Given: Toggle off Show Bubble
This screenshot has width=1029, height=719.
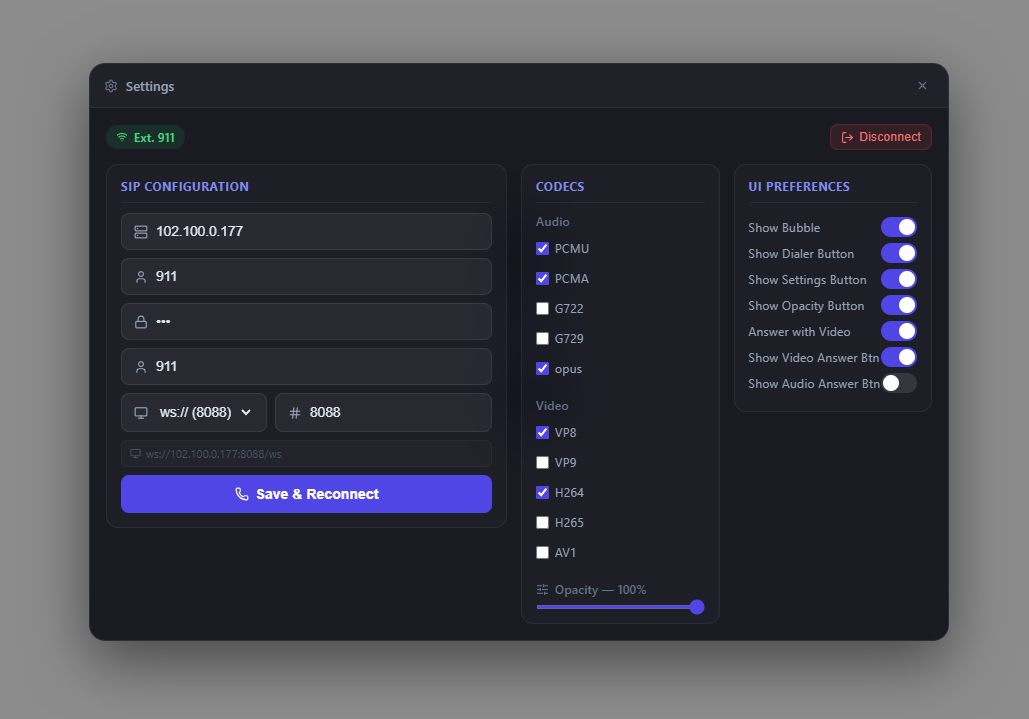Looking at the screenshot, I should (898, 227).
